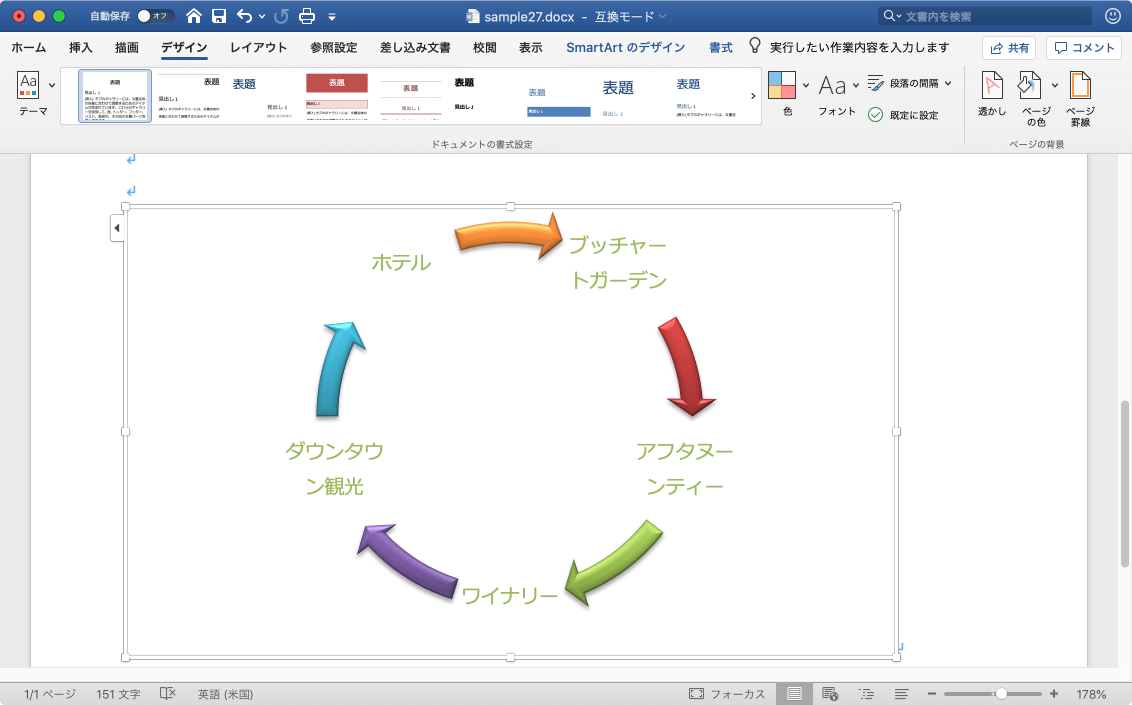Click the search document field
This screenshot has width=1132, height=705.
(x=985, y=16)
